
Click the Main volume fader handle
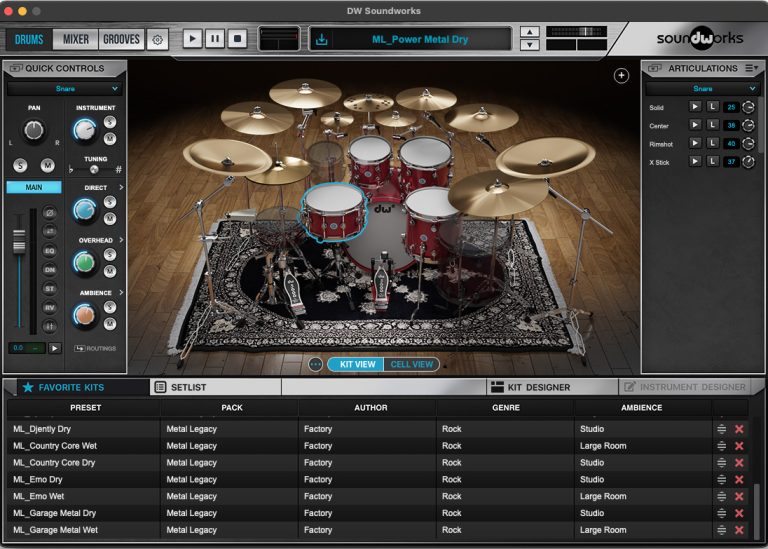(x=19, y=241)
